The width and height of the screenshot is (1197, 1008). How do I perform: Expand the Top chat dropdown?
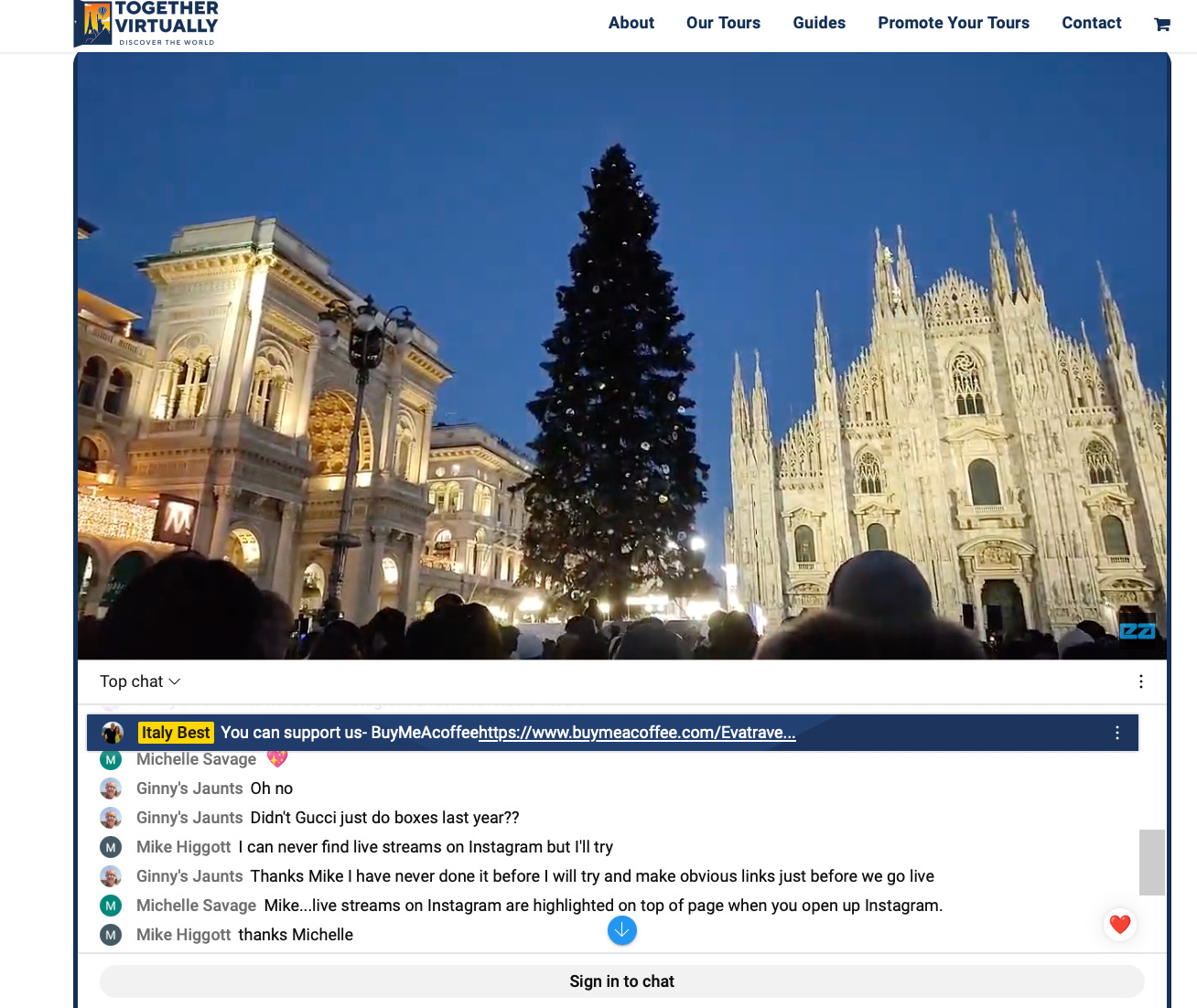click(140, 681)
